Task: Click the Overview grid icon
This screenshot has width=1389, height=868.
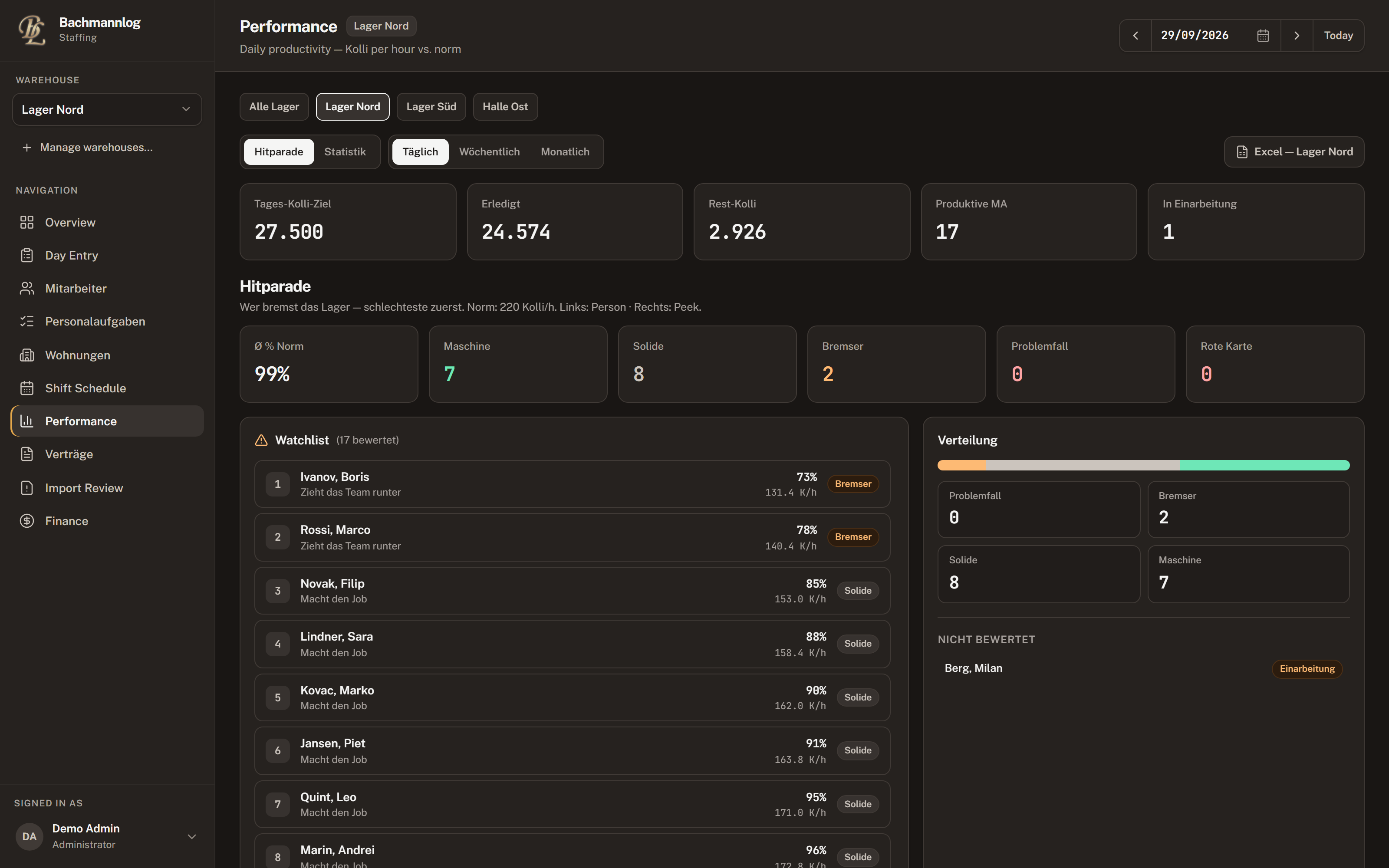Action: point(27,222)
